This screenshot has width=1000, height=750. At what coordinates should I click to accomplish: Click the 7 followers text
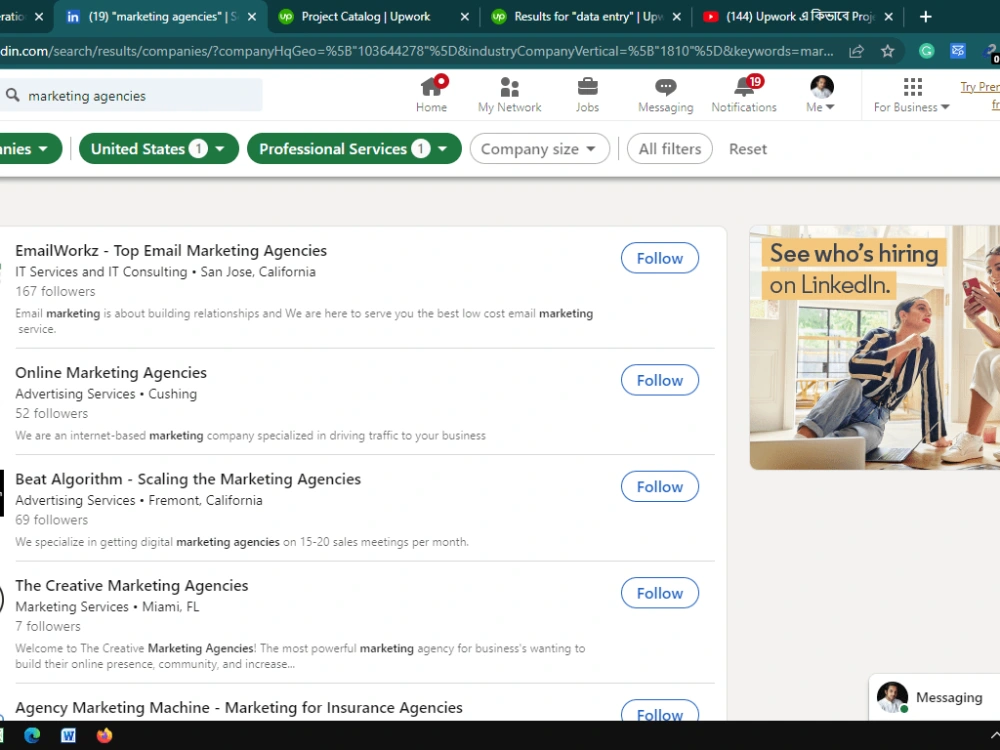[48, 626]
